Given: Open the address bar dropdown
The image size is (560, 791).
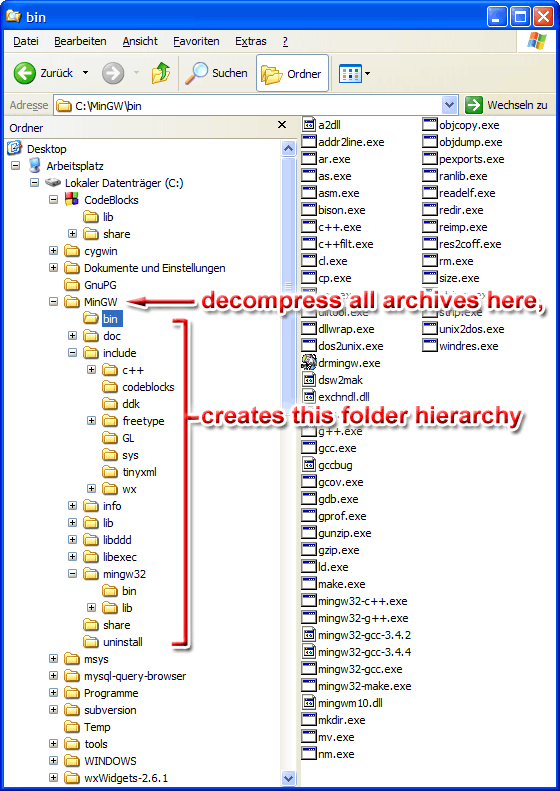Looking at the screenshot, I should coord(449,105).
